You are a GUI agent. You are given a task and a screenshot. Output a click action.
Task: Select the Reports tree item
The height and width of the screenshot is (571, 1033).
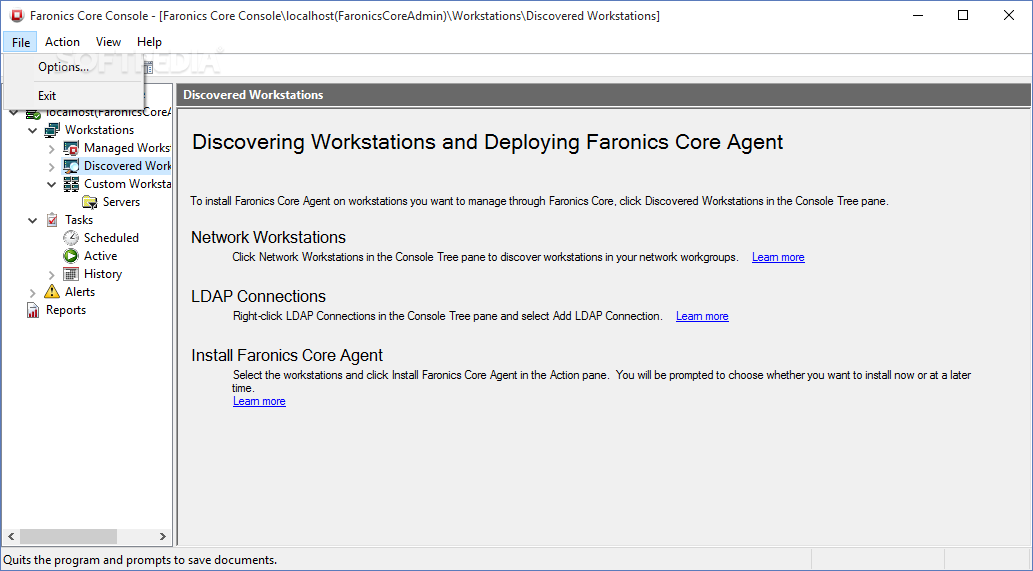click(66, 310)
